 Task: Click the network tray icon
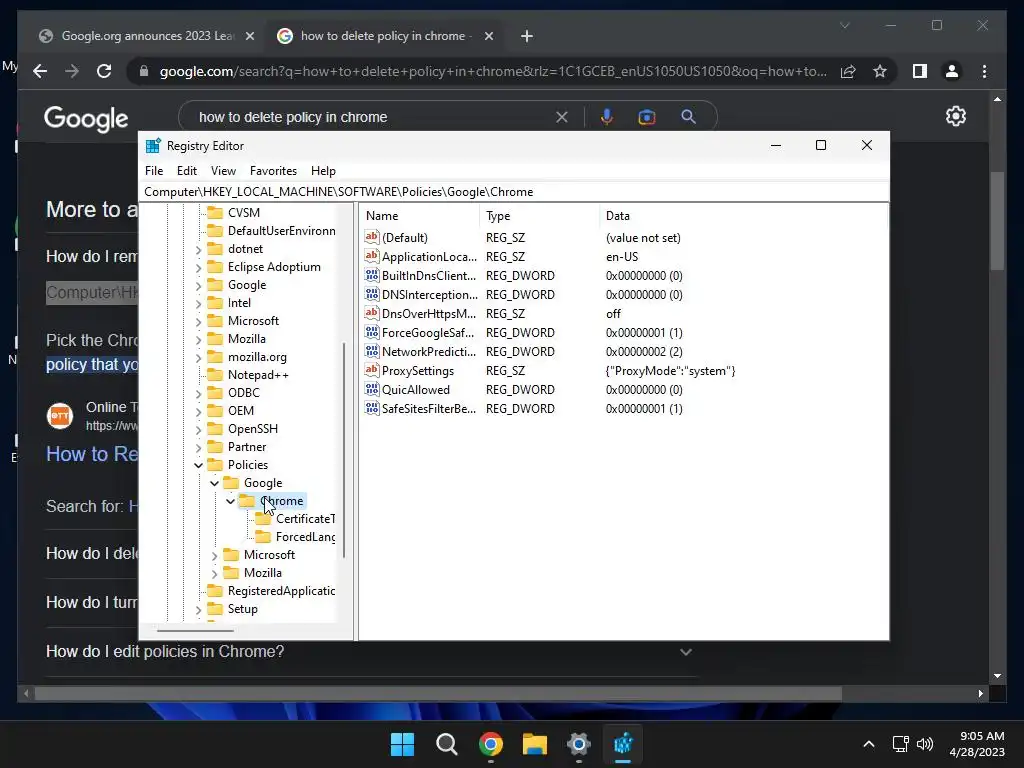(901, 744)
